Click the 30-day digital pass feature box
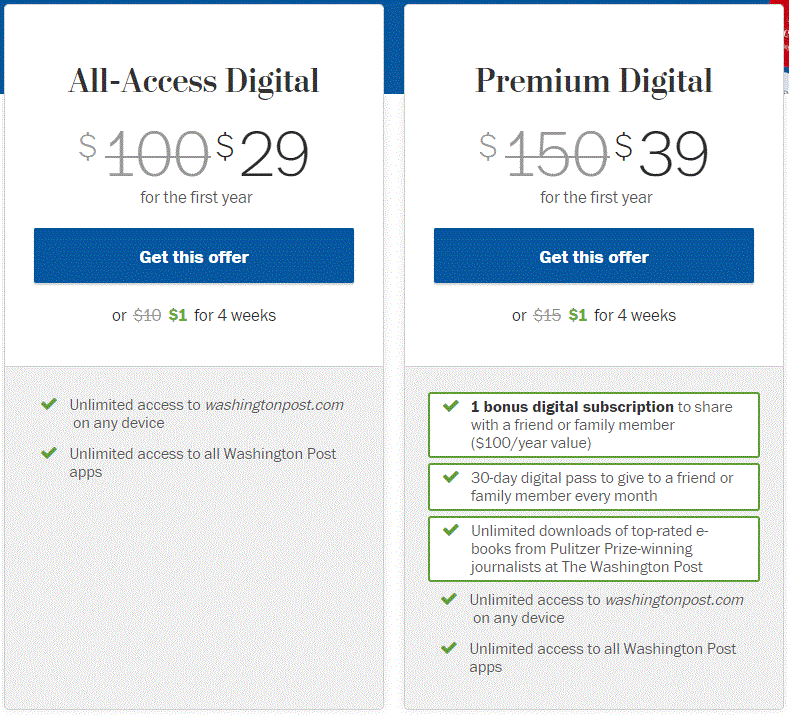 point(594,487)
